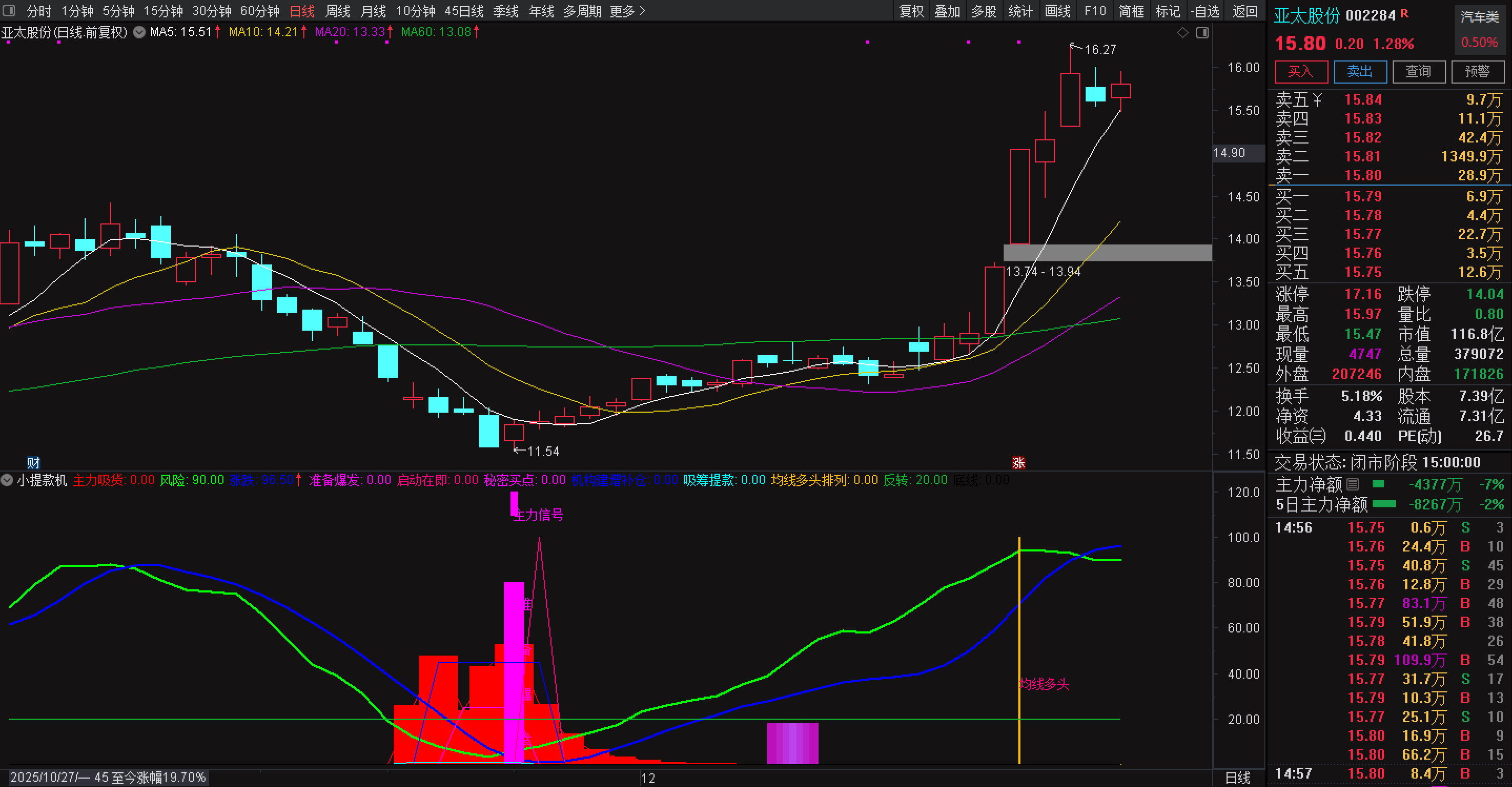Click the diamond marker icon above chart
This screenshot has width=1512, height=787.
pos(1183,33)
